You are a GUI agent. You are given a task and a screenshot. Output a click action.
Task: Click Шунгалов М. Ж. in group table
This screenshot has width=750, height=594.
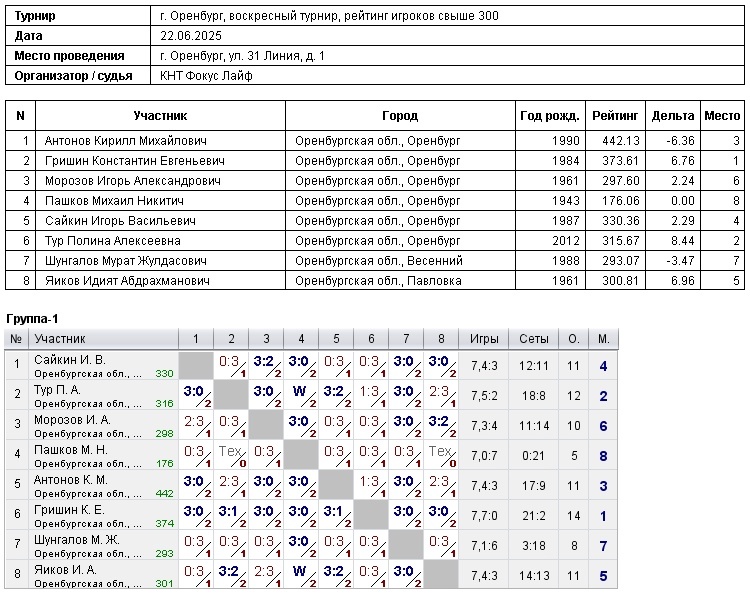[77, 540]
